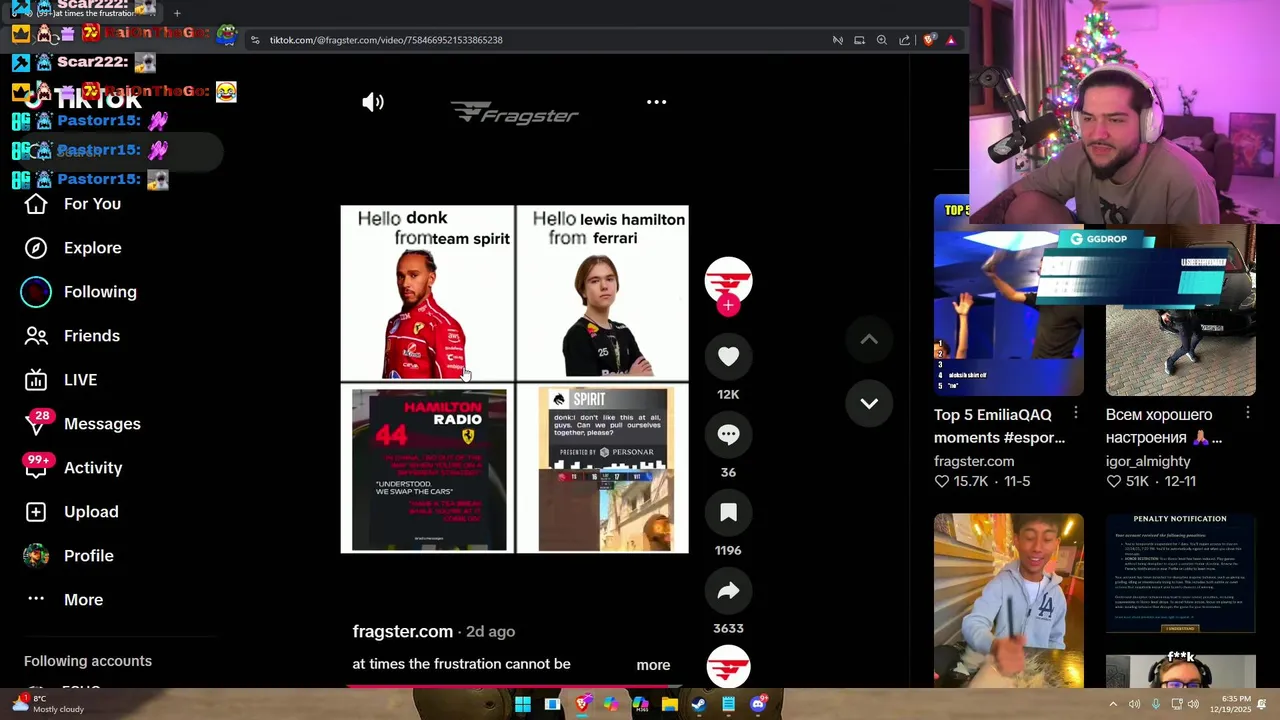Open Discord from the taskbar
The height and width of the screenshot is (720, 1280).
pos(758,704)
